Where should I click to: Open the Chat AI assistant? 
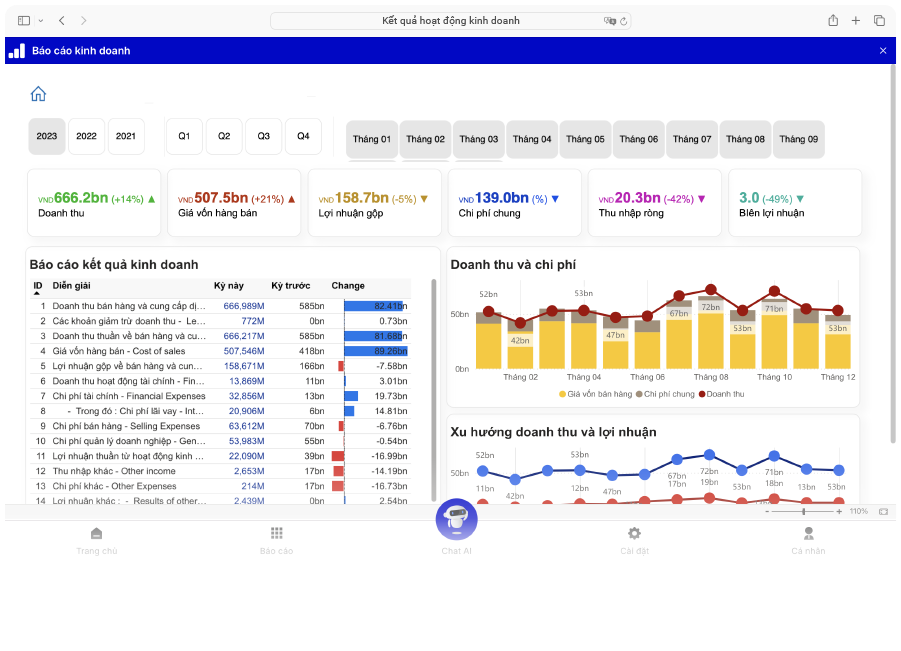coord(457,520)
